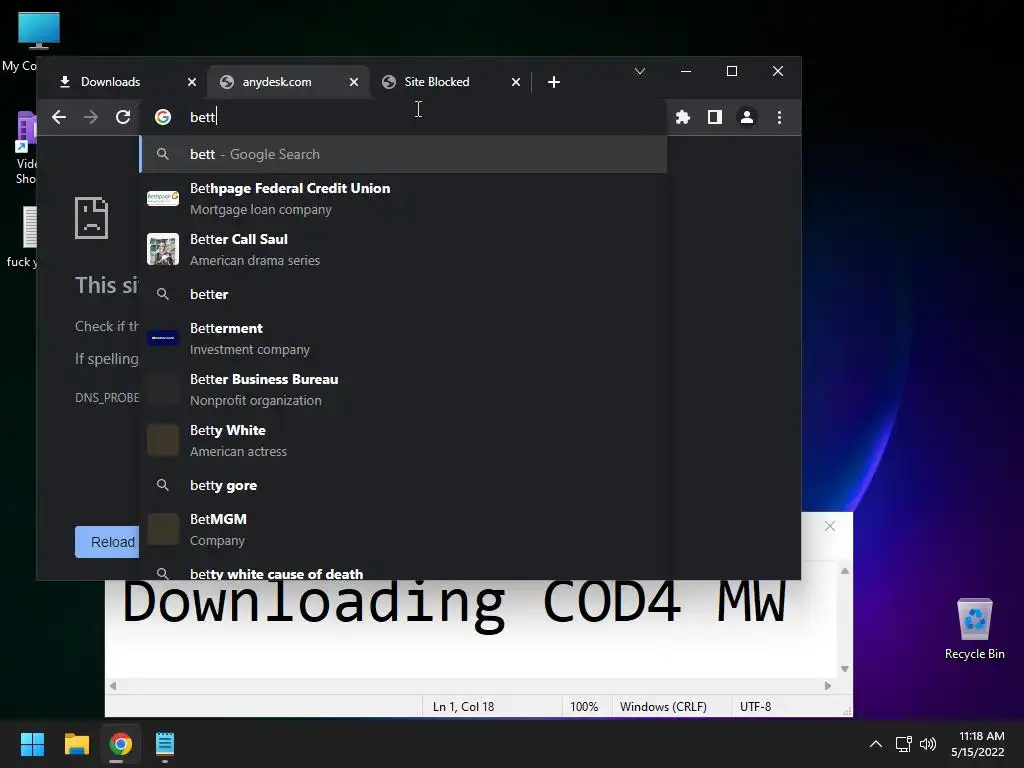Choose BetMGM company suggestion

pos(404,530)
